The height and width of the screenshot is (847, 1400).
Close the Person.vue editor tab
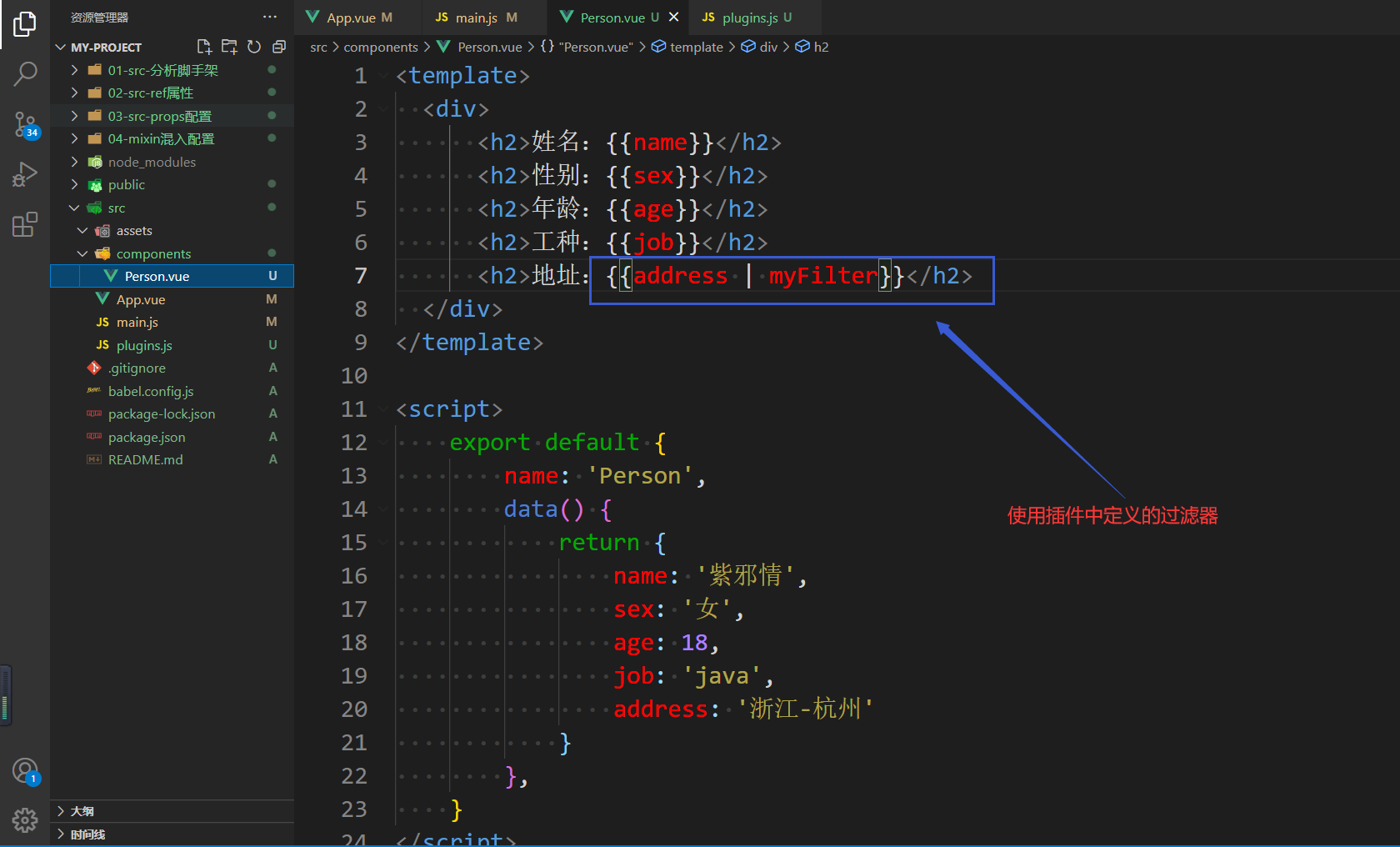click(673, 17)
